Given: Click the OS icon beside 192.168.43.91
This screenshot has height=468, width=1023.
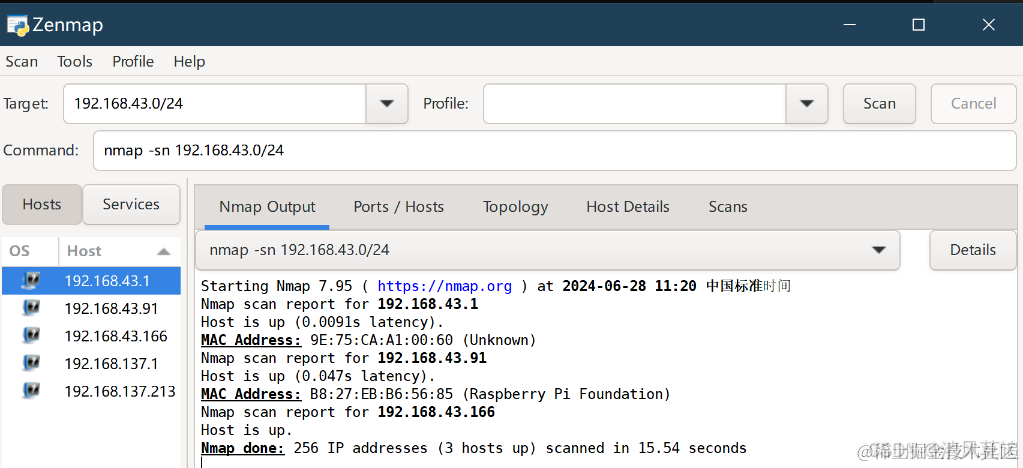Looking at the screenshot, I should coord(31,308).
